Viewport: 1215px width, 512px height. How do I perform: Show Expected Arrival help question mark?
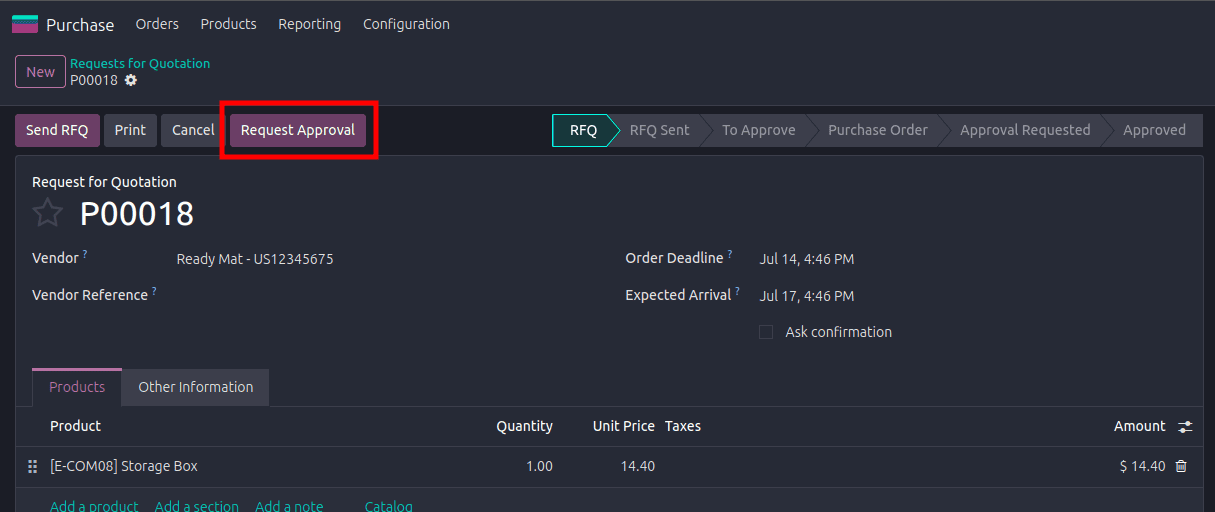coord(738,291)
